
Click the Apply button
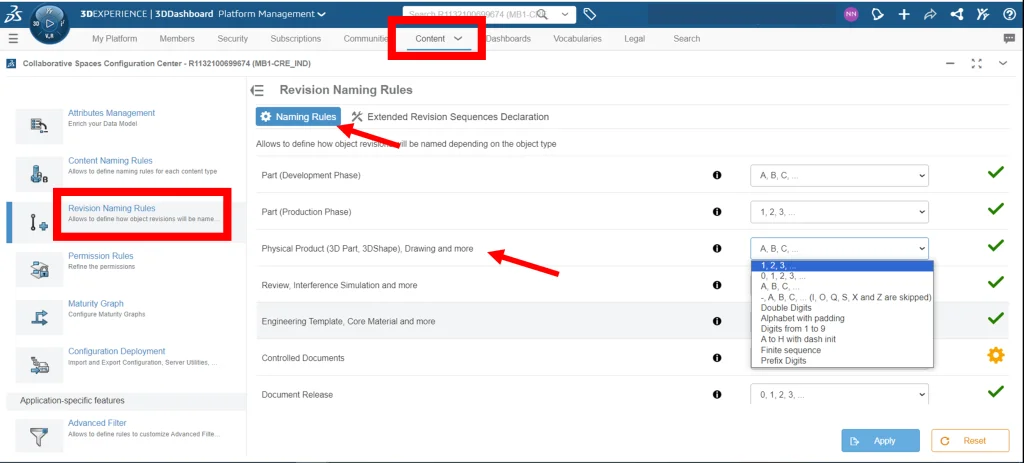click(x=880, y=440)
